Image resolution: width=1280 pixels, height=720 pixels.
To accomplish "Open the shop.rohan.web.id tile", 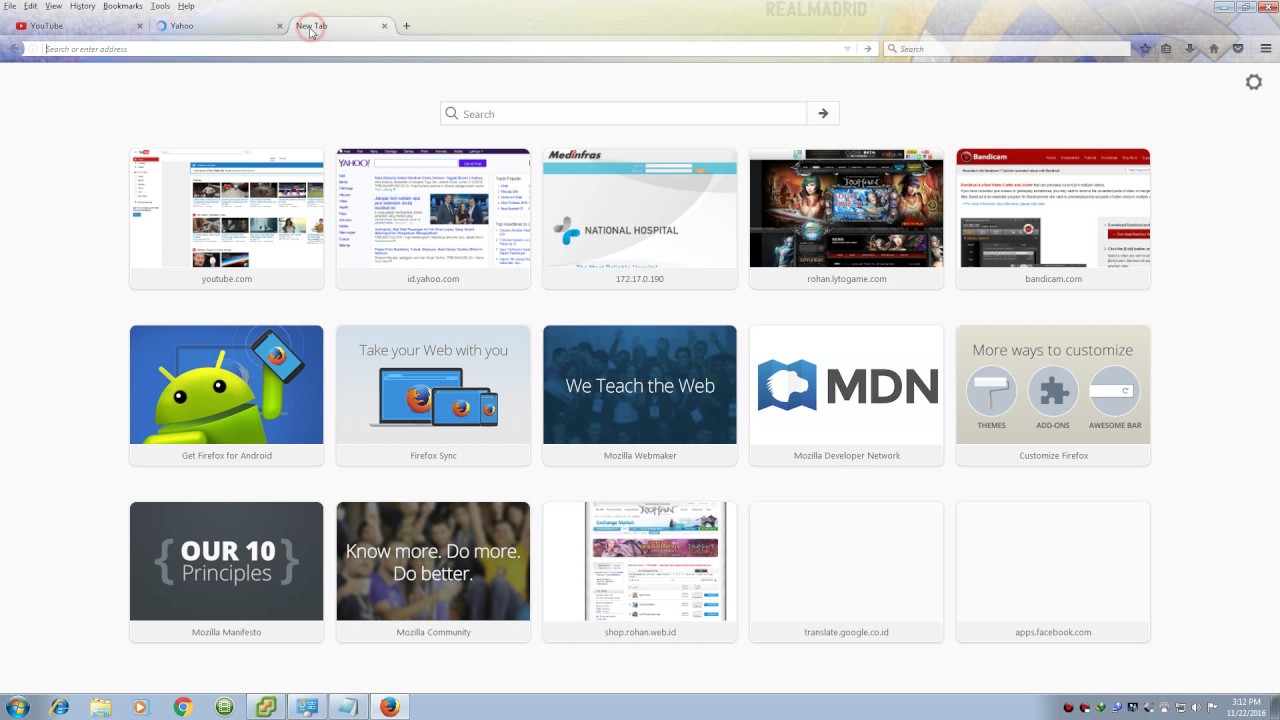I will point(640,572).
